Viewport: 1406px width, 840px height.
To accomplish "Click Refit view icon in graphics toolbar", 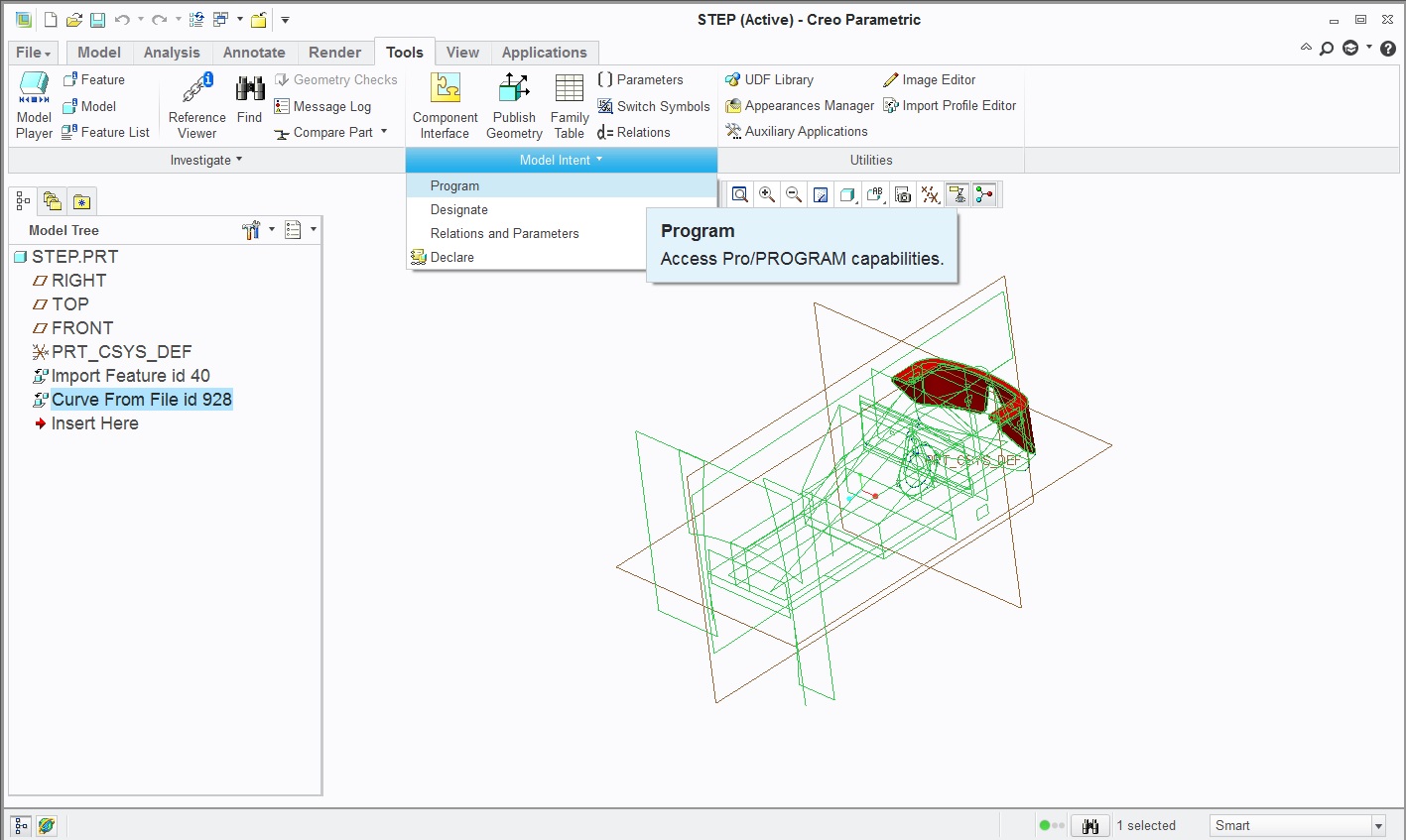I will [740, 194].
